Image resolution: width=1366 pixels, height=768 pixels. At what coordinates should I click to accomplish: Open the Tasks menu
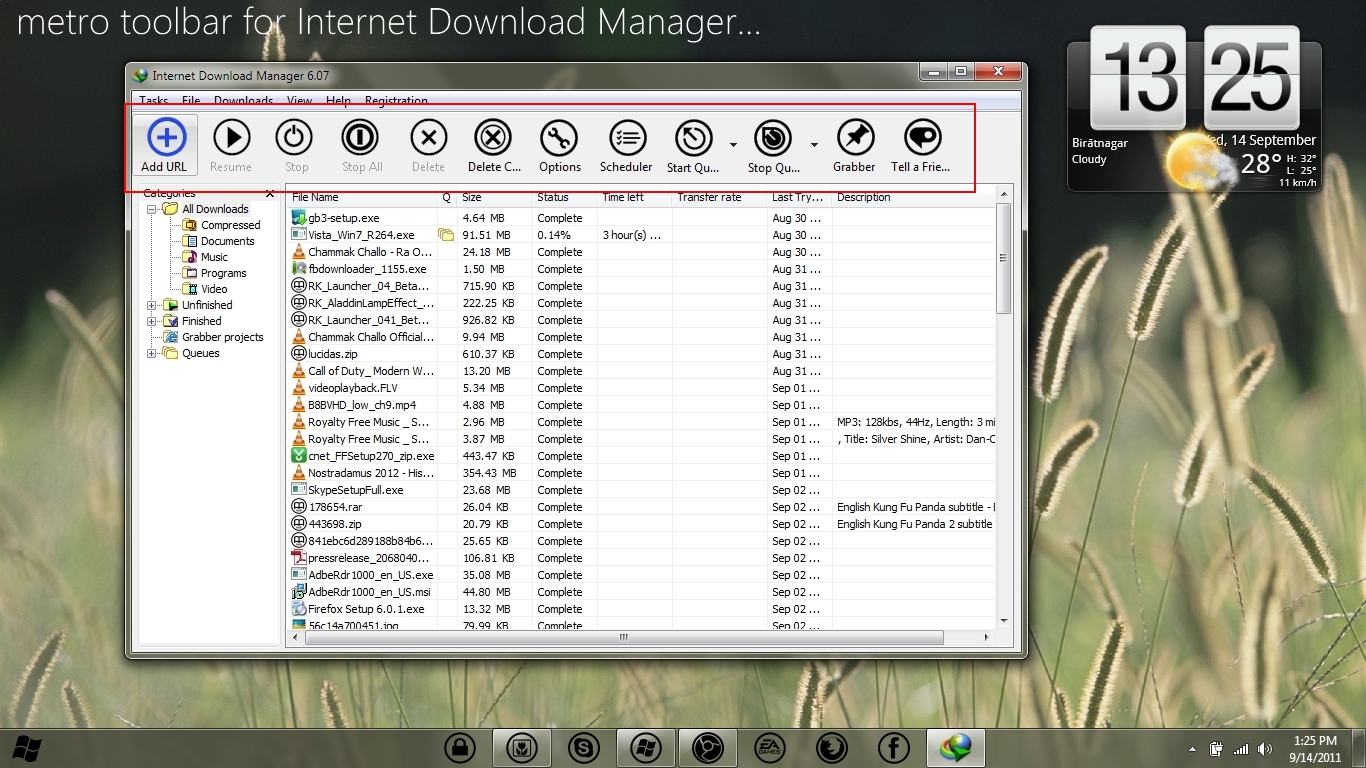[153, 101]
